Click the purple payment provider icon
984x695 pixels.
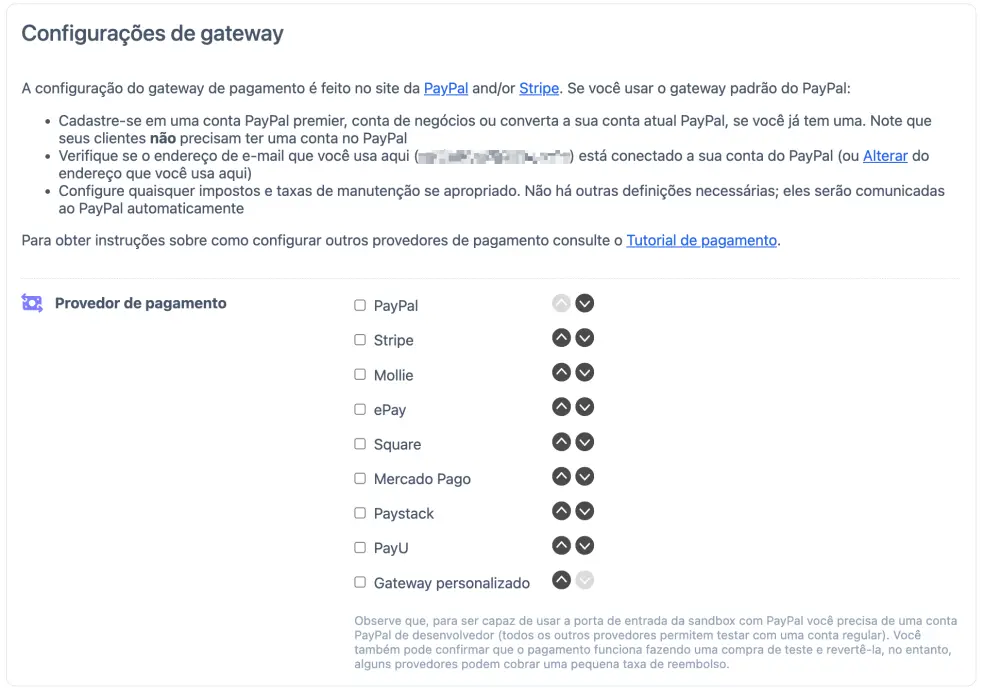point(32,302)
